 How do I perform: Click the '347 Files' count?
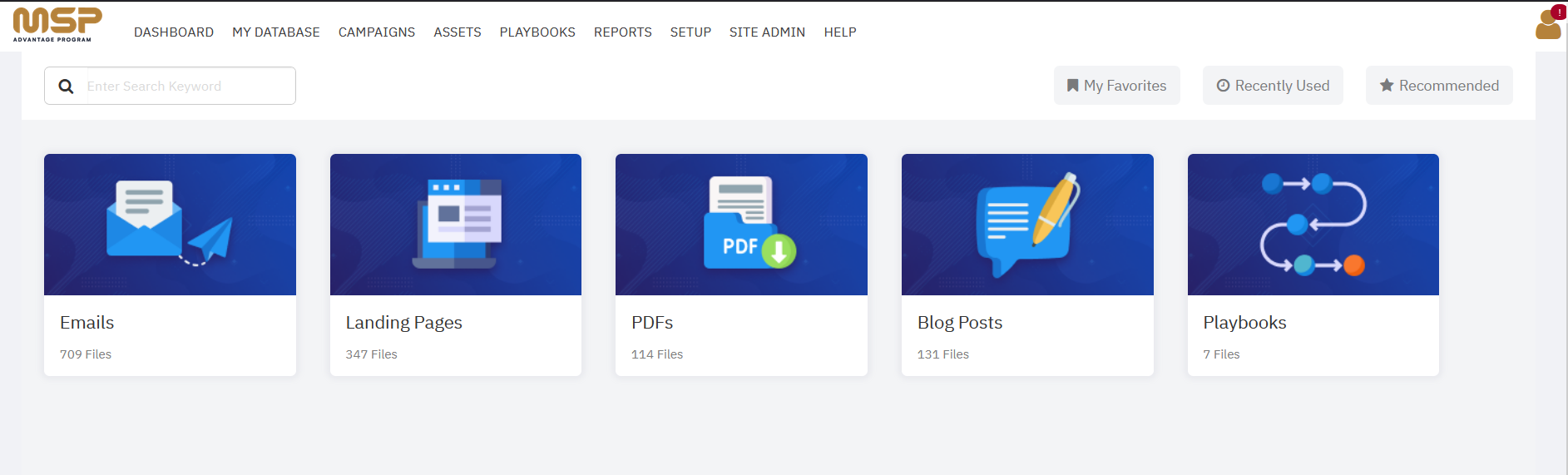372,354
